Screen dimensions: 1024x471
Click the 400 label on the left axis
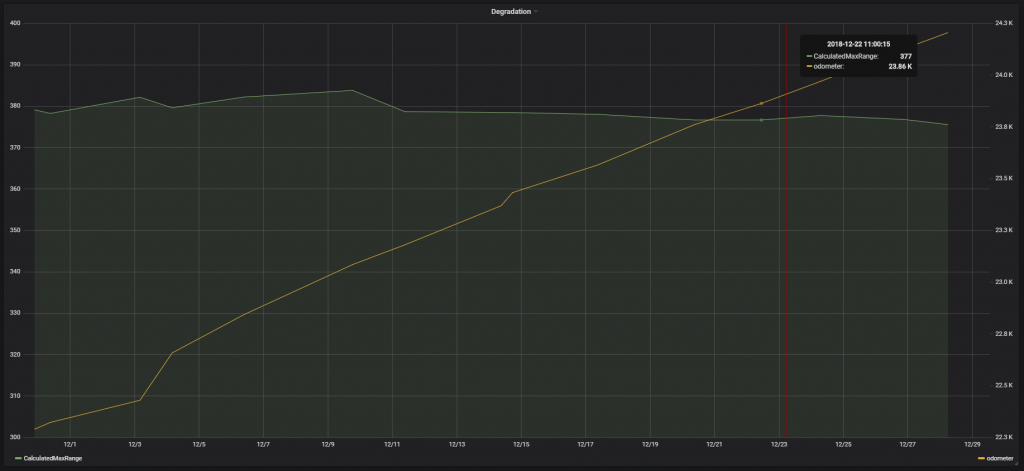coord(14,23)
